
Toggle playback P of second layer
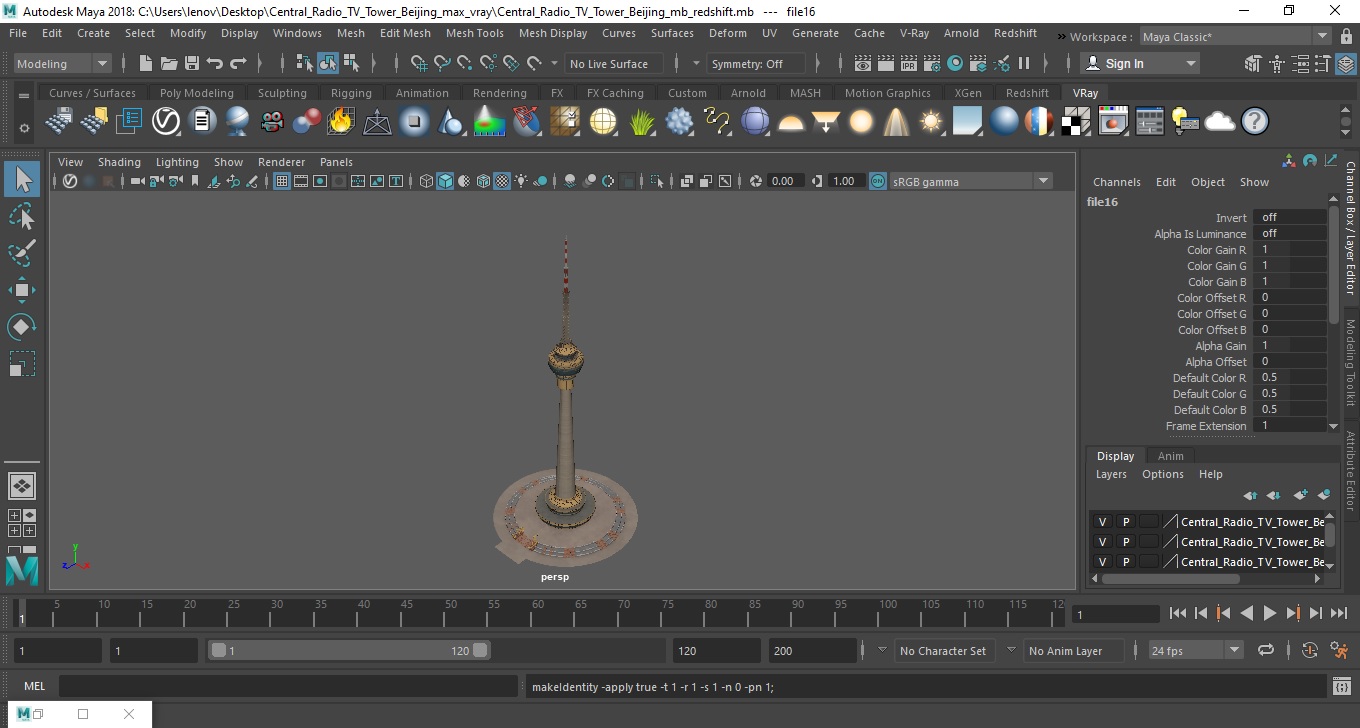[x=1125, y=541]
